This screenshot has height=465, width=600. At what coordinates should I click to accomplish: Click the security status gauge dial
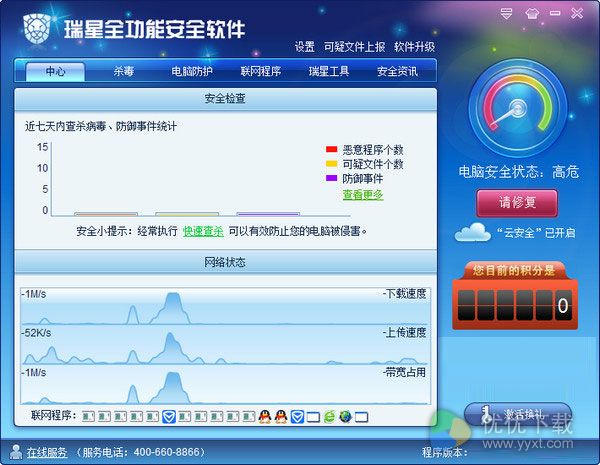pos(518,108)
